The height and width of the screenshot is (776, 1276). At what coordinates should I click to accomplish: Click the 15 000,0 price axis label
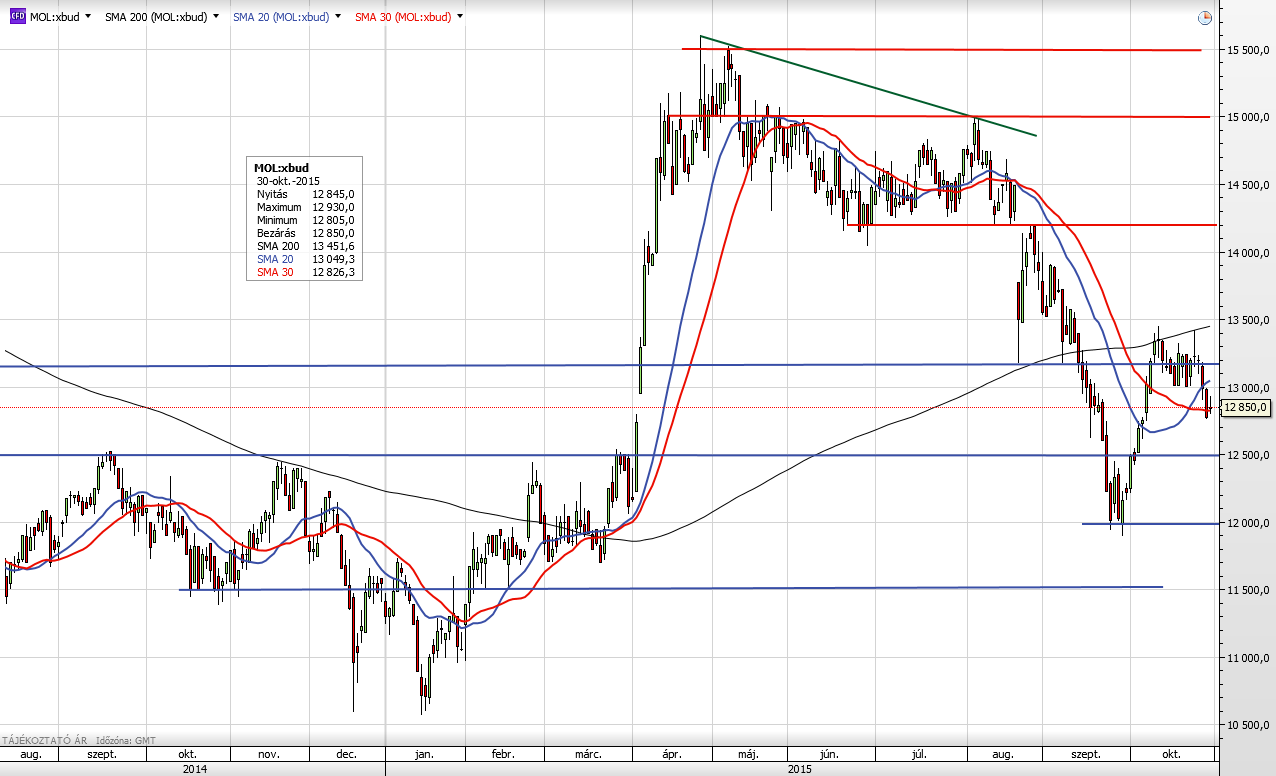click(x=1247, y=117)
